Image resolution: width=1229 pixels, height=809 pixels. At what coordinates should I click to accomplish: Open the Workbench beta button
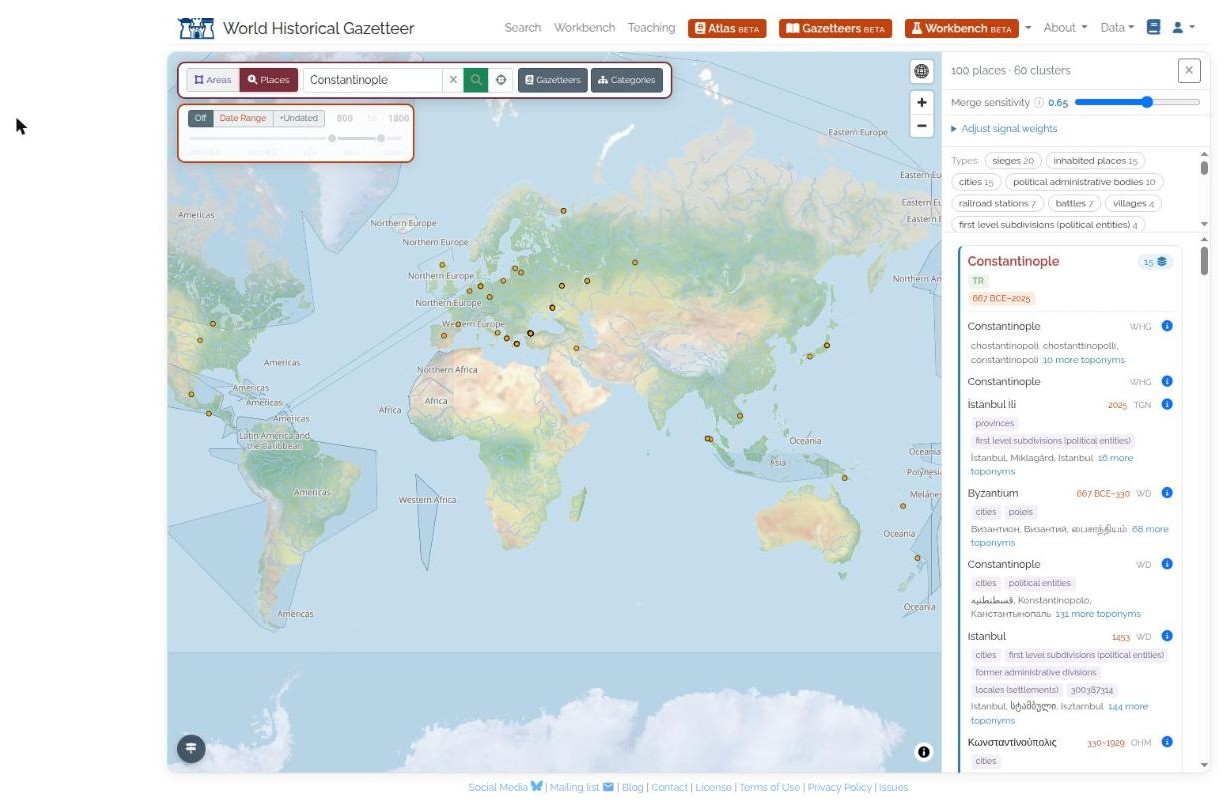[962, 28]
